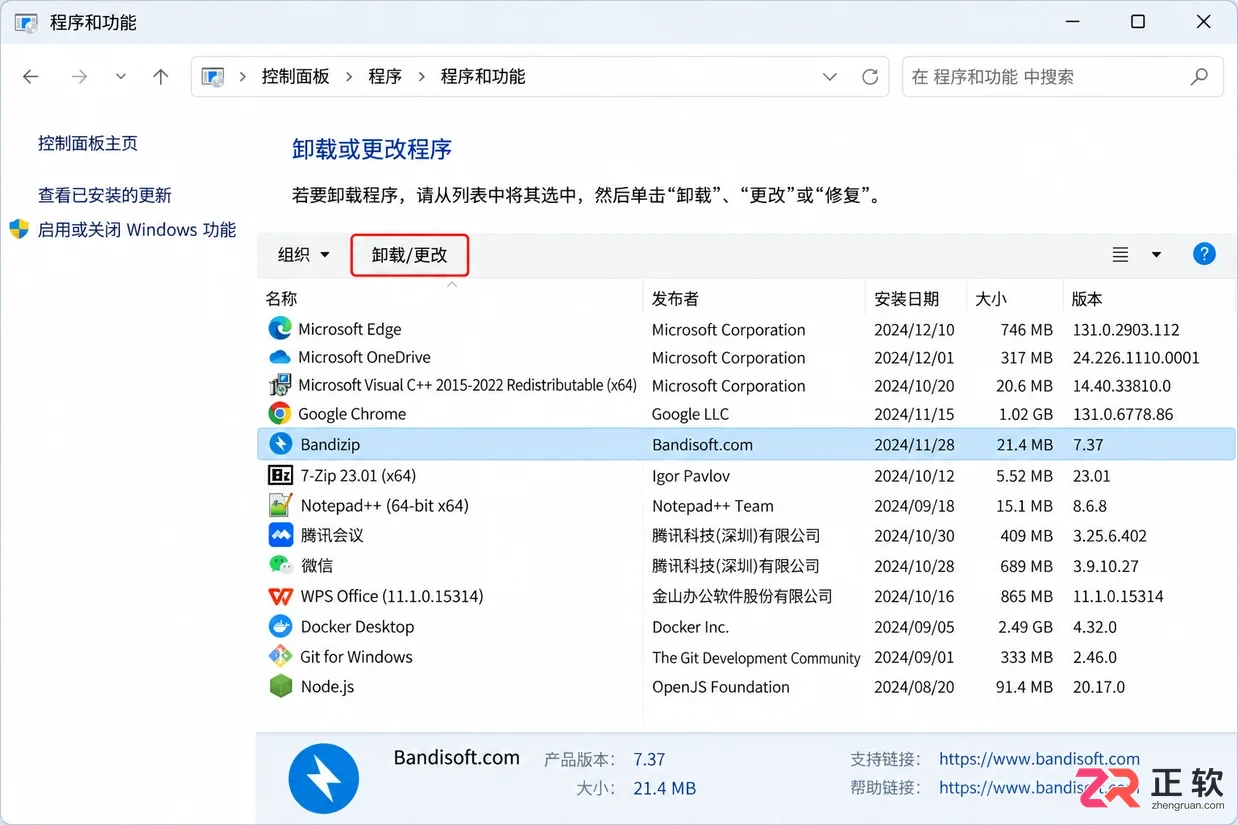Click the Visual C++ Redistributable row icon

point(280,385)
